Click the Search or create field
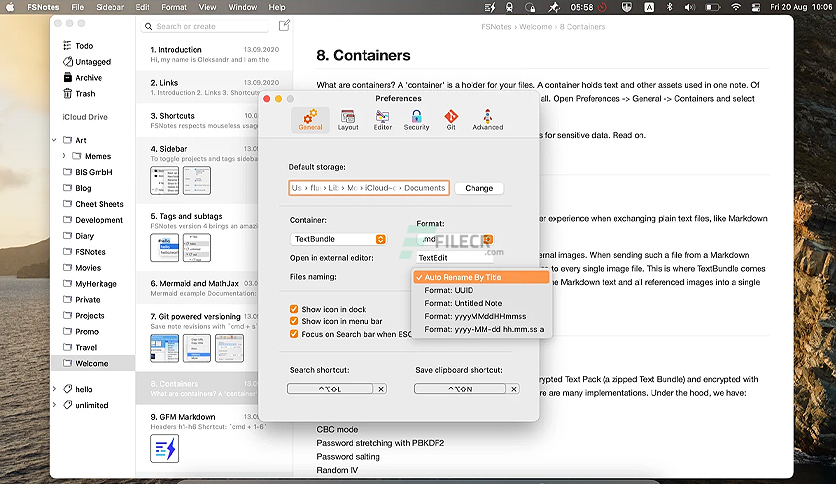This screenshot has height=484, width=836. pos(205,26)
